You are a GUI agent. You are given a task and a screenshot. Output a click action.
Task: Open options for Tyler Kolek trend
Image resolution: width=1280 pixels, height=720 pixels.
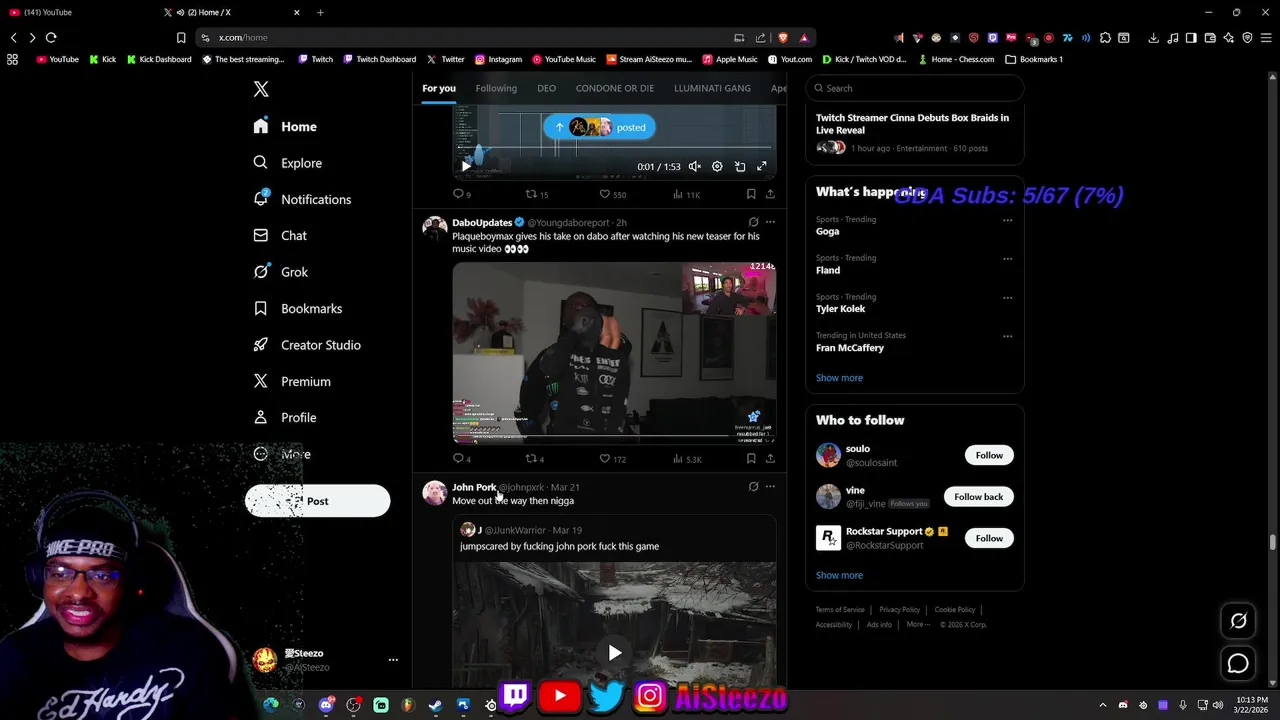[x=1007, y=298]
